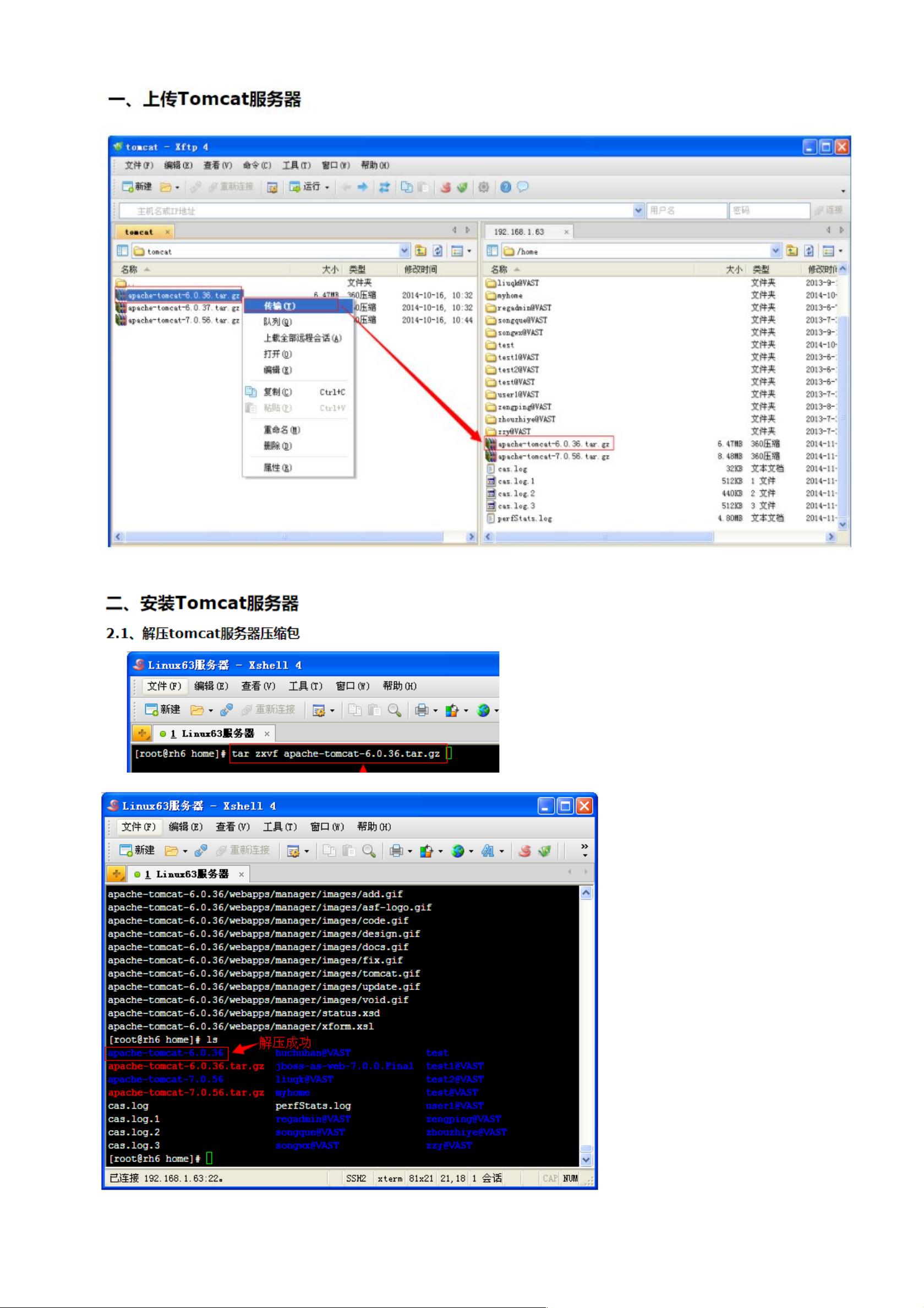Click the orange add-session button beside Linux63 tab

(x=116, y=873)
